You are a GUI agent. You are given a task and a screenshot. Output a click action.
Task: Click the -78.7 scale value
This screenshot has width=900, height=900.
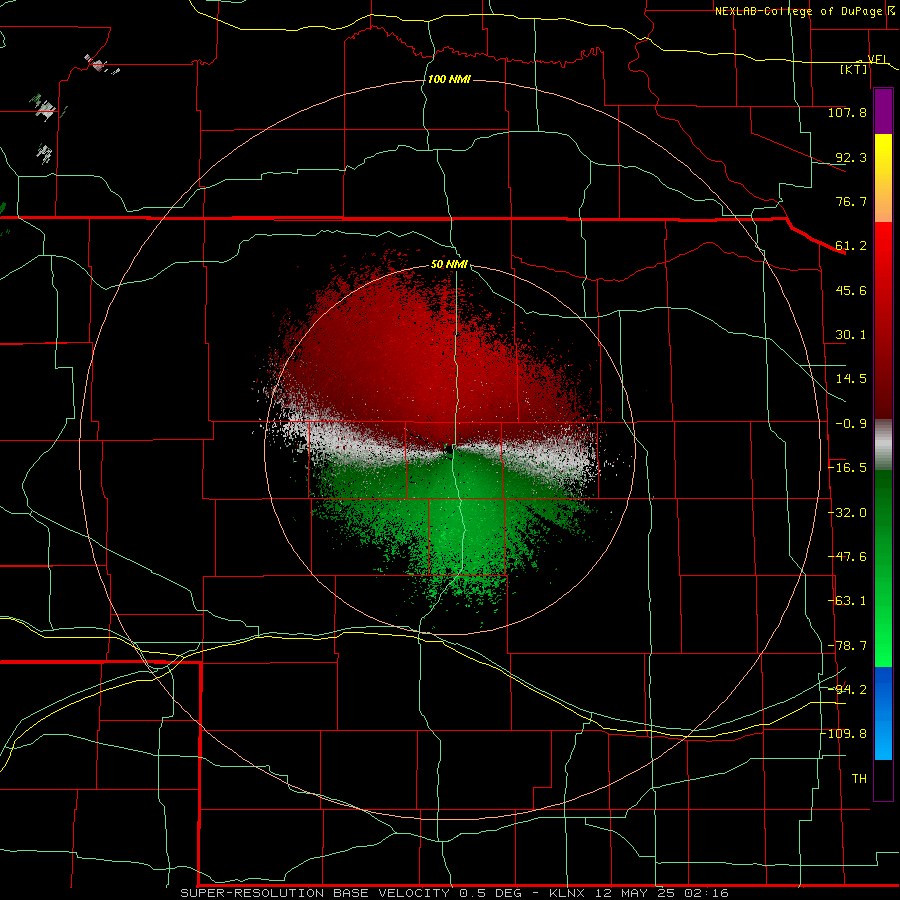tap(847, 646)
